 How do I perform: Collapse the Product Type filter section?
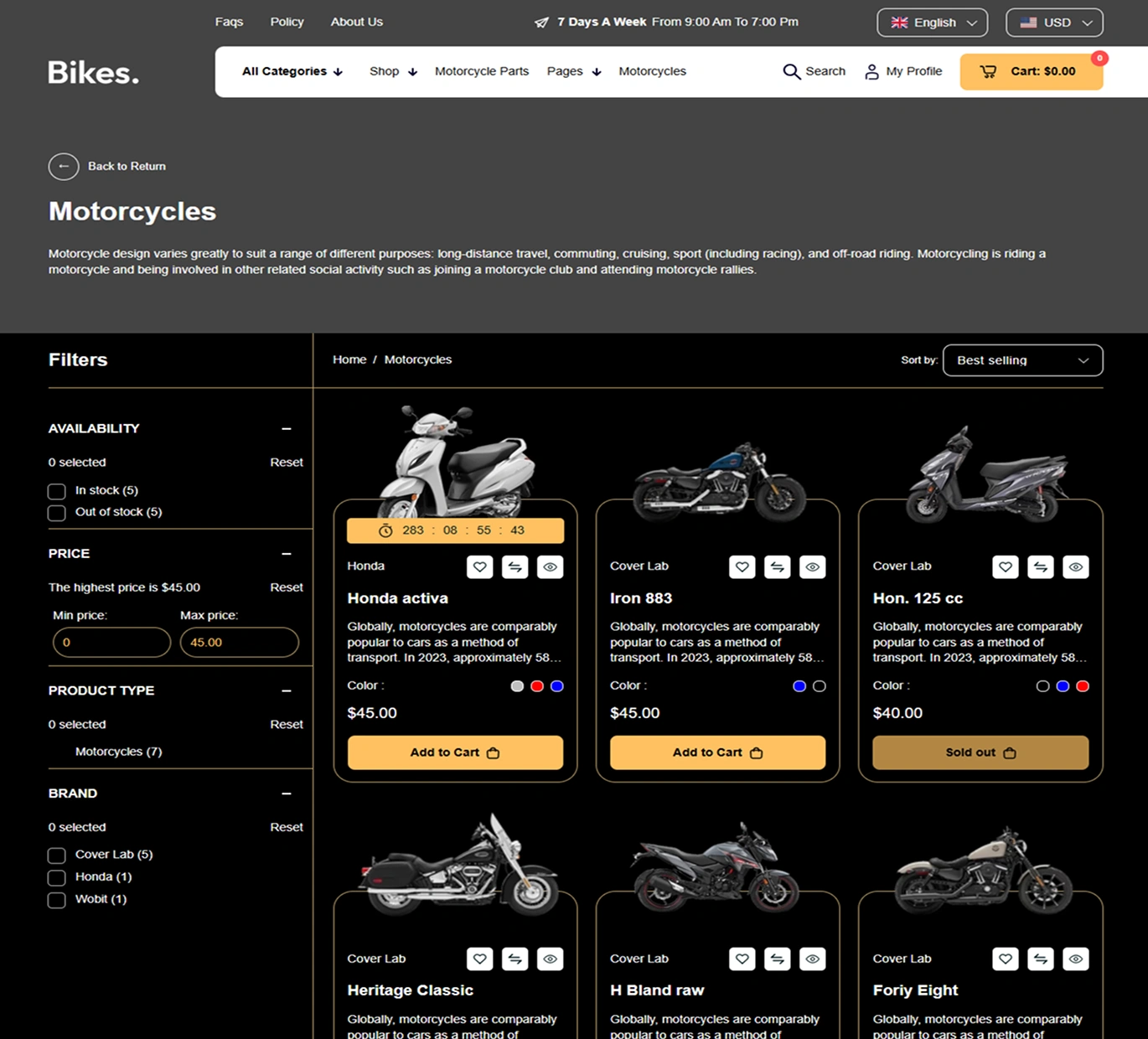[x=287, y=691]
